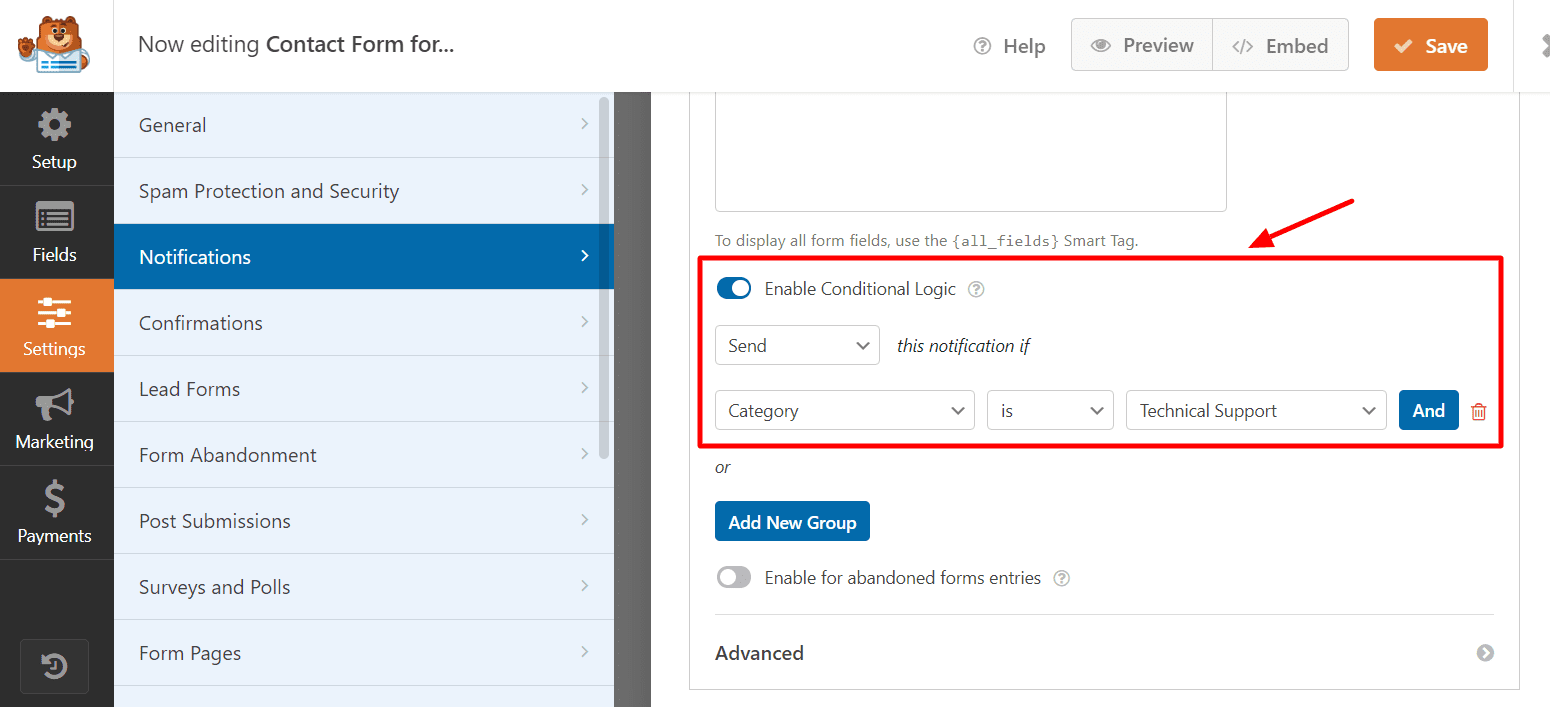Click the WPForms bear mascot logo
This screenshot has width=1550, height=707.
point(54,45)
